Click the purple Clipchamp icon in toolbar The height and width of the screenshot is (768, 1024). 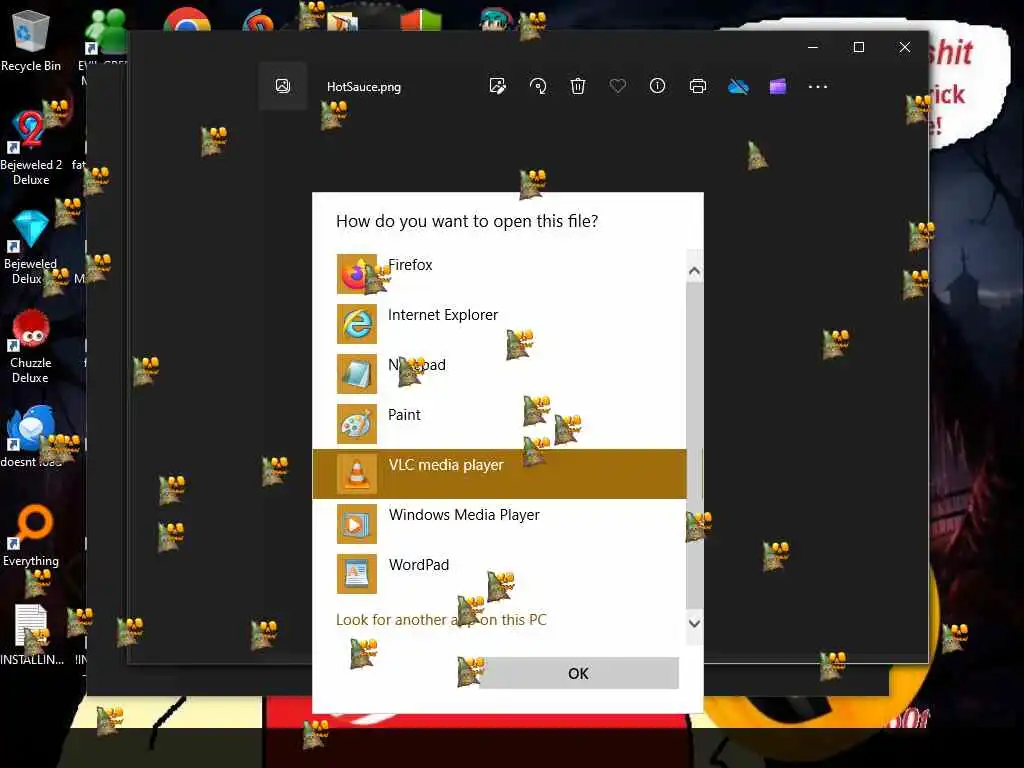coord(778,86)
